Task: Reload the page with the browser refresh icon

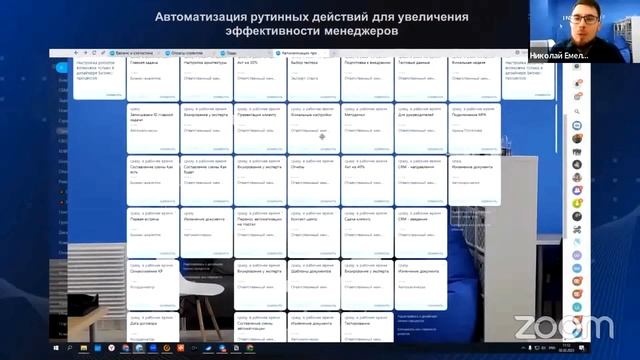Action: tap(94, 53)
